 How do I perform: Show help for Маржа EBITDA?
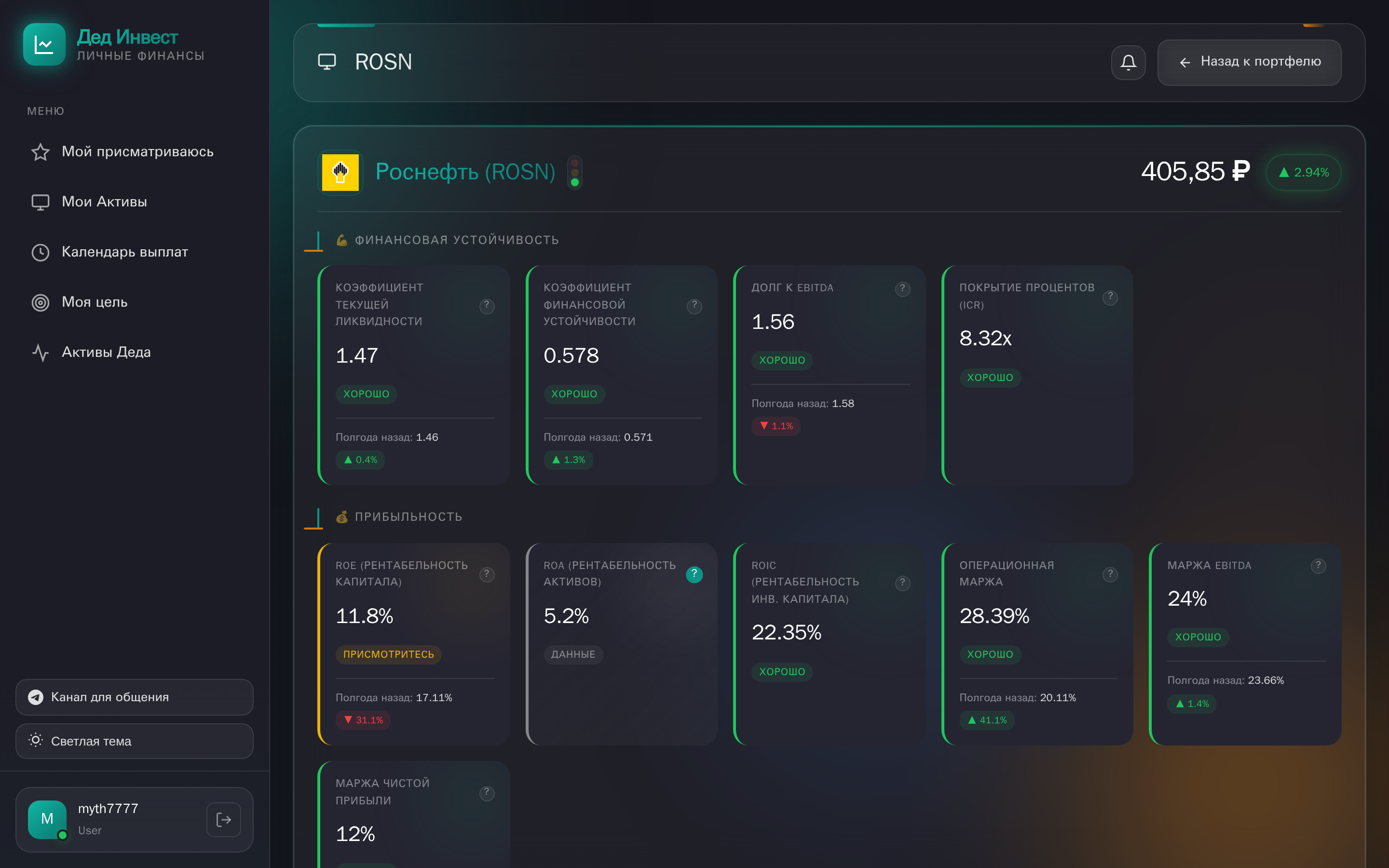click(1318, 566)
